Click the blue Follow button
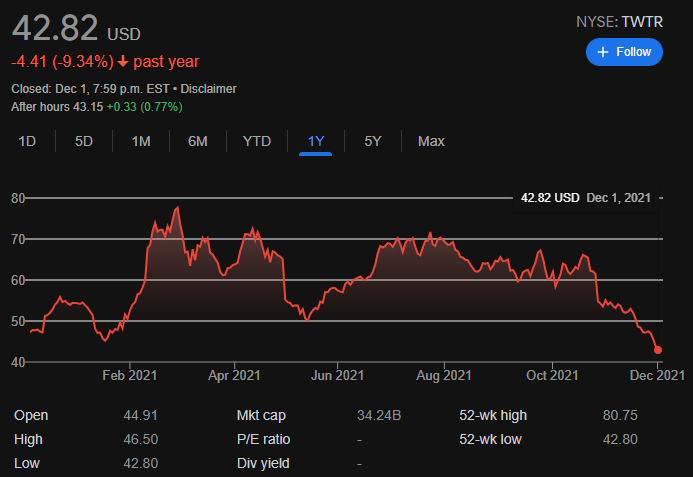The width and height of the screenshot is (693, 477). [x=624, y=52]
